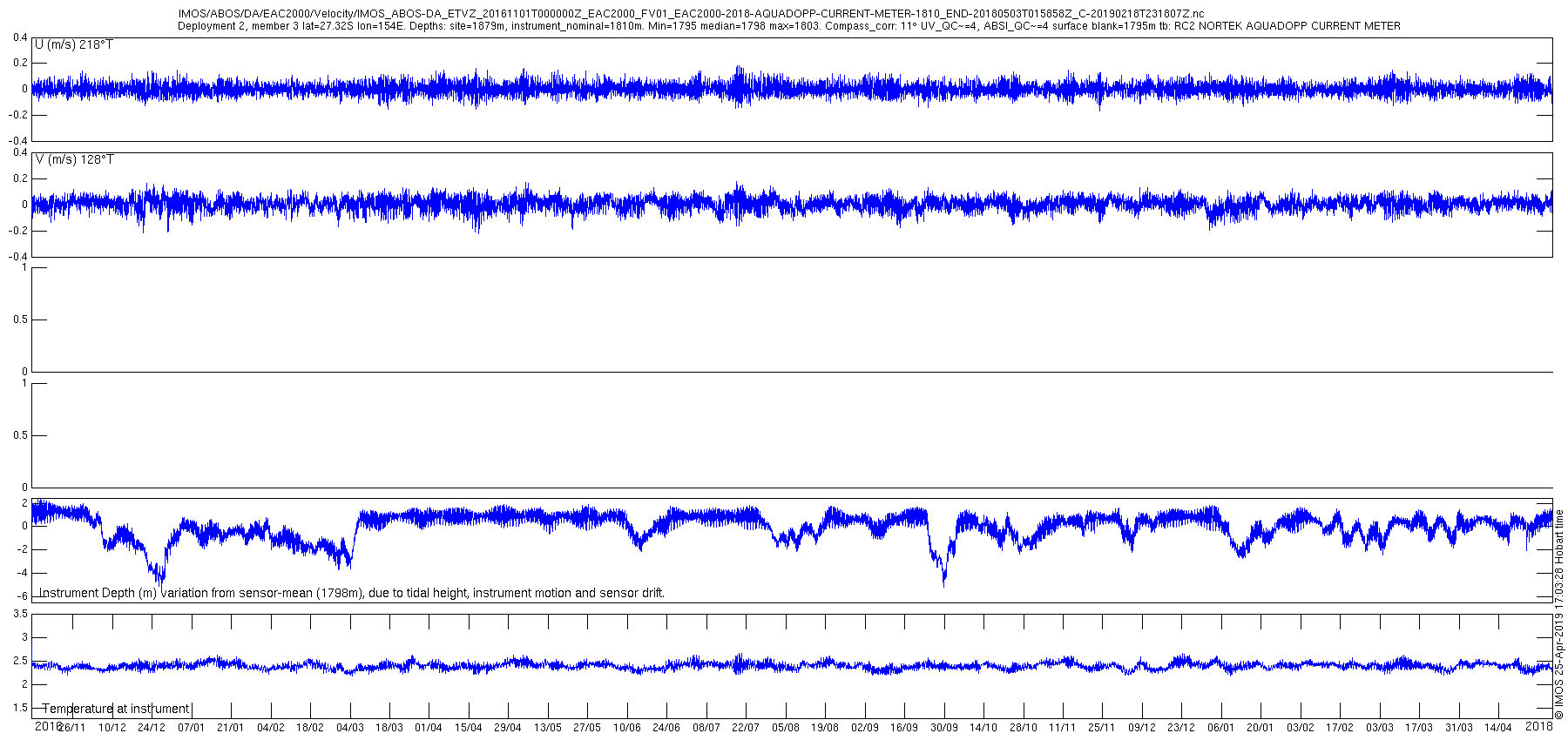
Task: Click the '23/12' date tick label
Action: click(1181, 728)
